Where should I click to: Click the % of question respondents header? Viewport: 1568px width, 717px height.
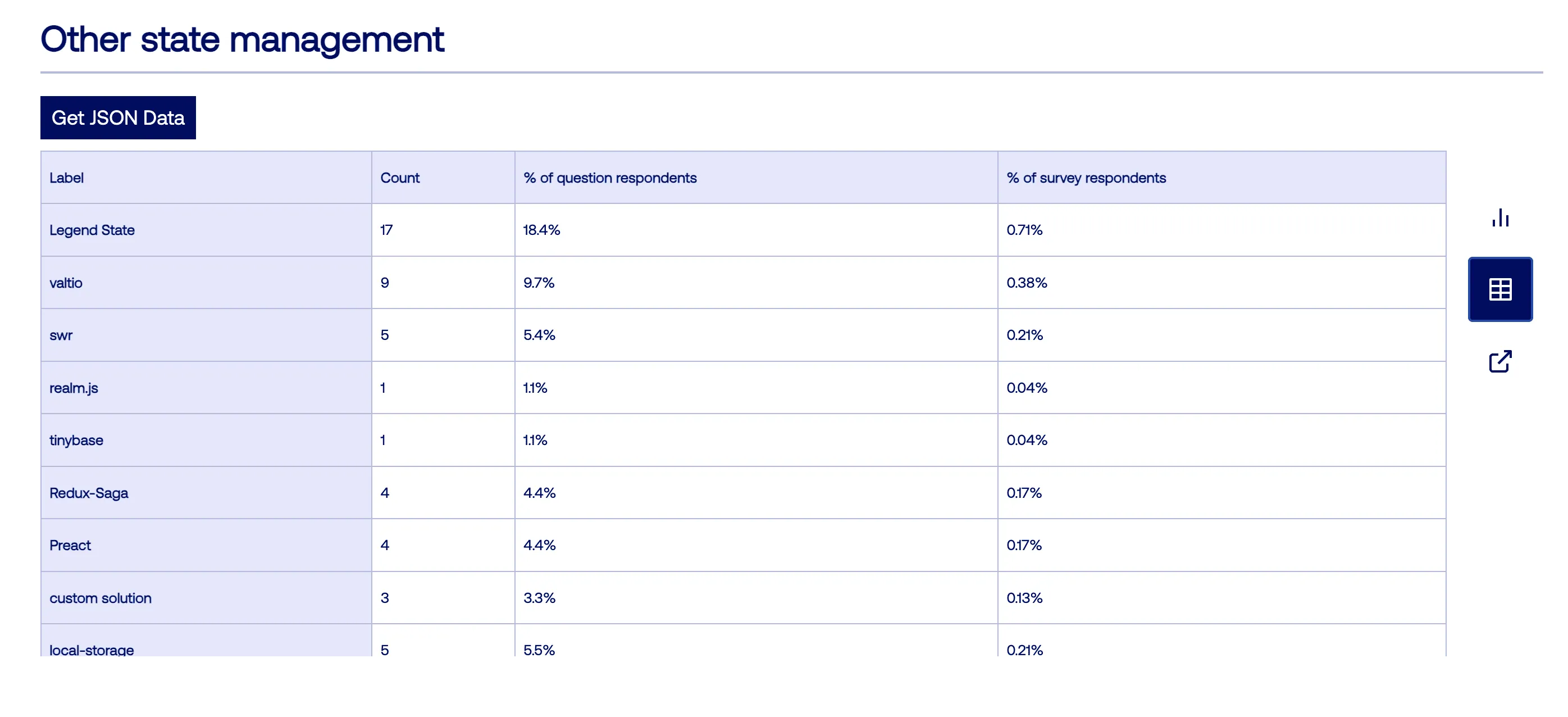[610, 178]
